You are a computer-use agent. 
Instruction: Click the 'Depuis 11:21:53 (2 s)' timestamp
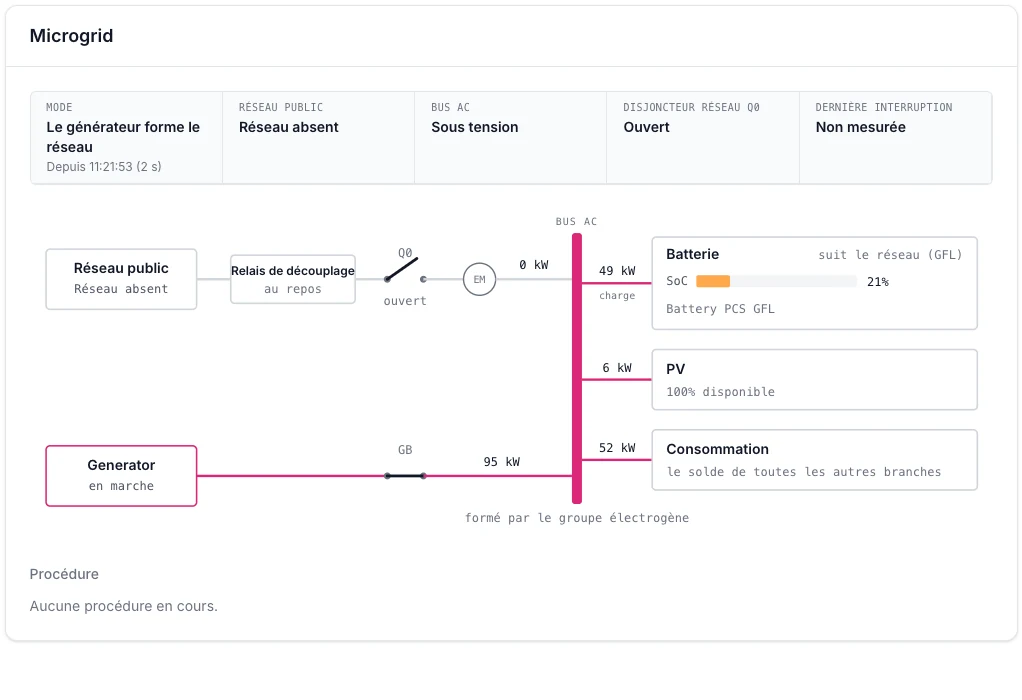(x=104, y=167)
